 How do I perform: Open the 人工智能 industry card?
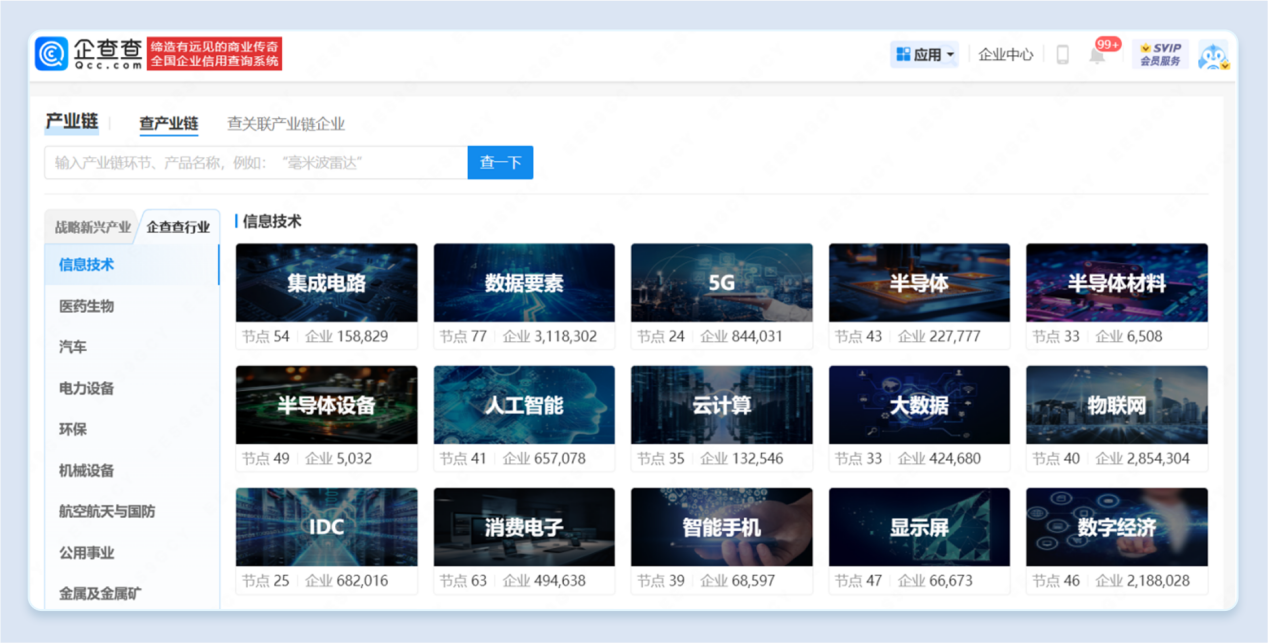click(523, 405)
